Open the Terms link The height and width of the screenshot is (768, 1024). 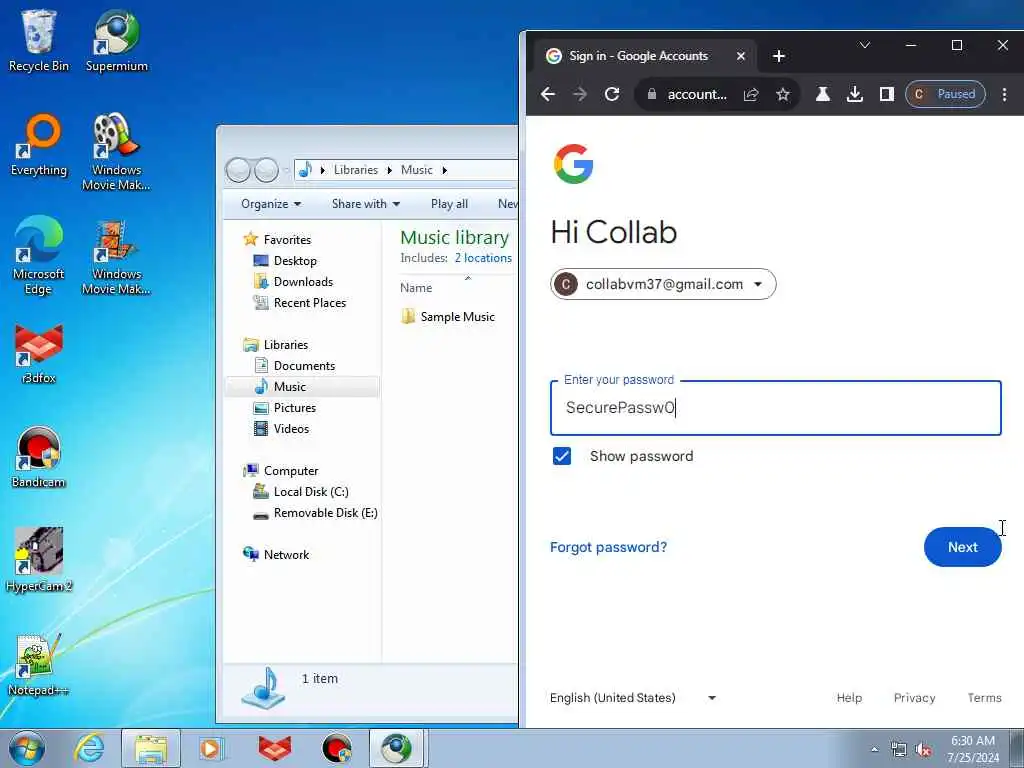point(984,697)
